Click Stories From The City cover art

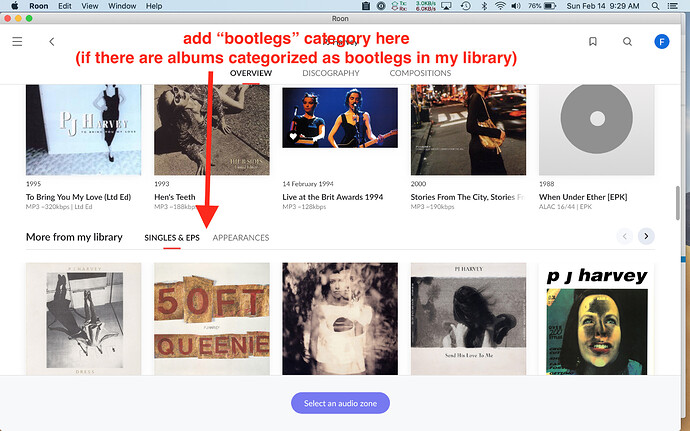[468, 130]
